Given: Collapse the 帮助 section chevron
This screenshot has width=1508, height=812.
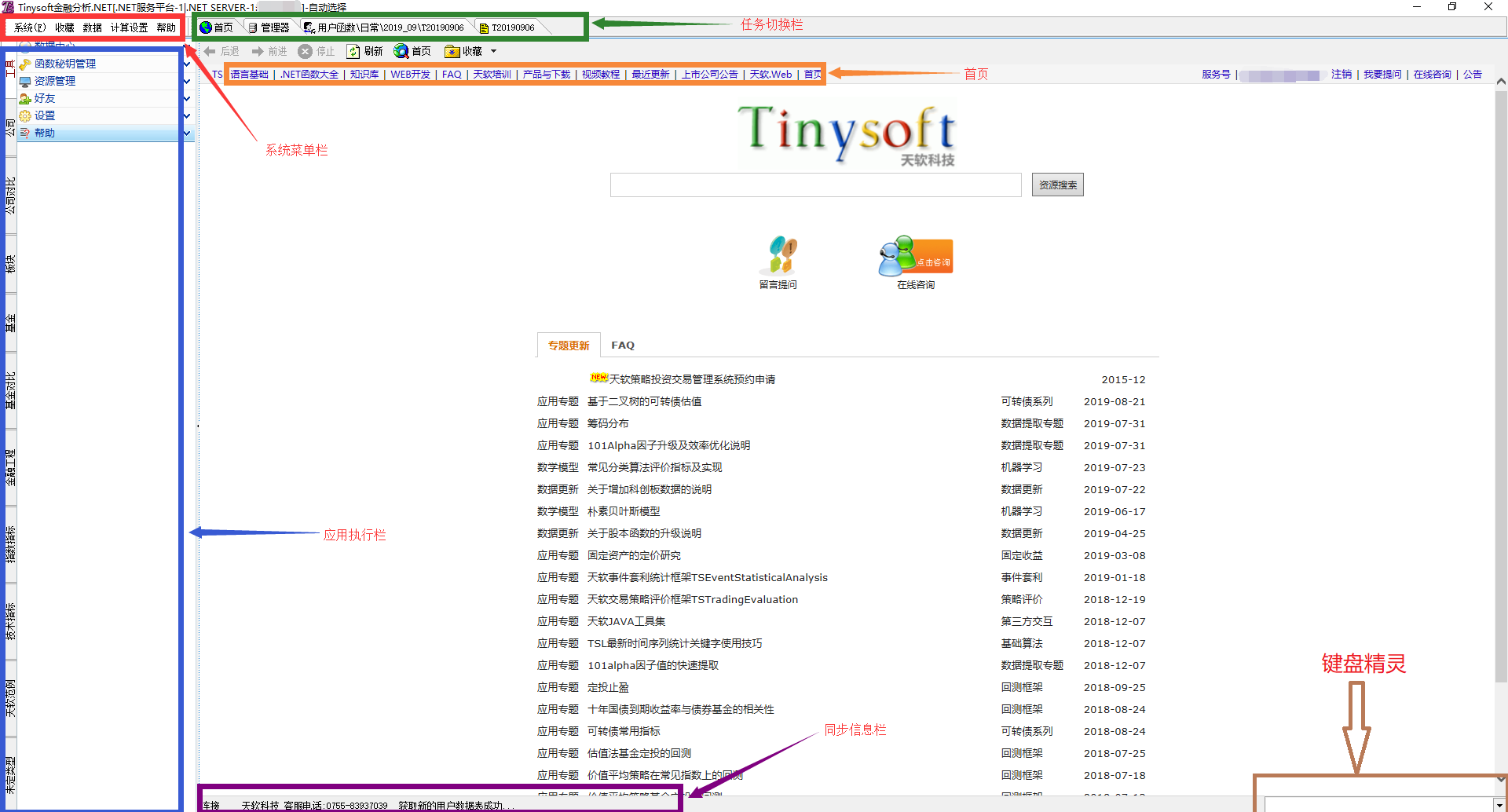Looking at the screenshot, I should tap(187, 133).
